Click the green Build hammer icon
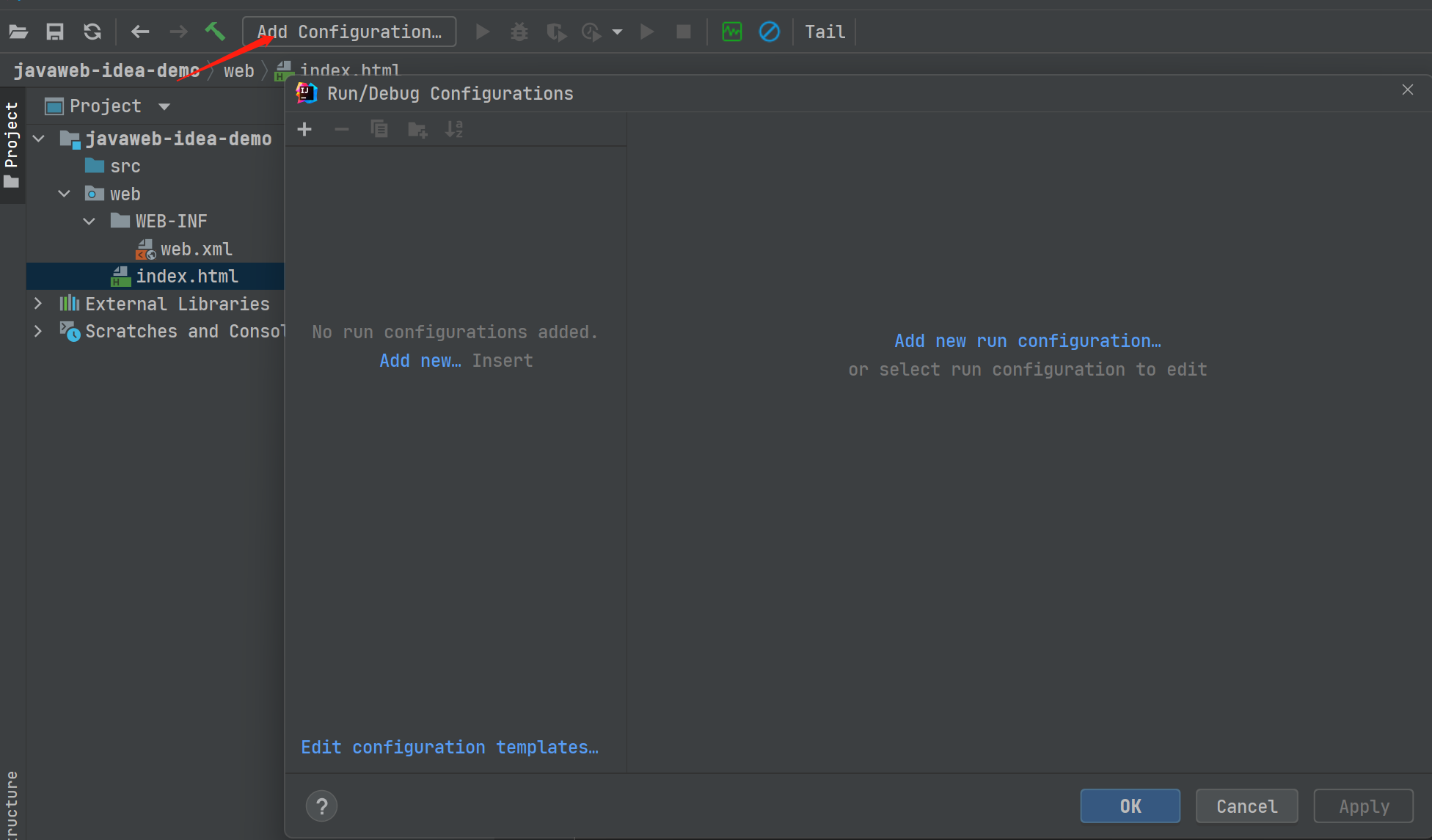Screen dimensions: 1432x840 point(215,32)
